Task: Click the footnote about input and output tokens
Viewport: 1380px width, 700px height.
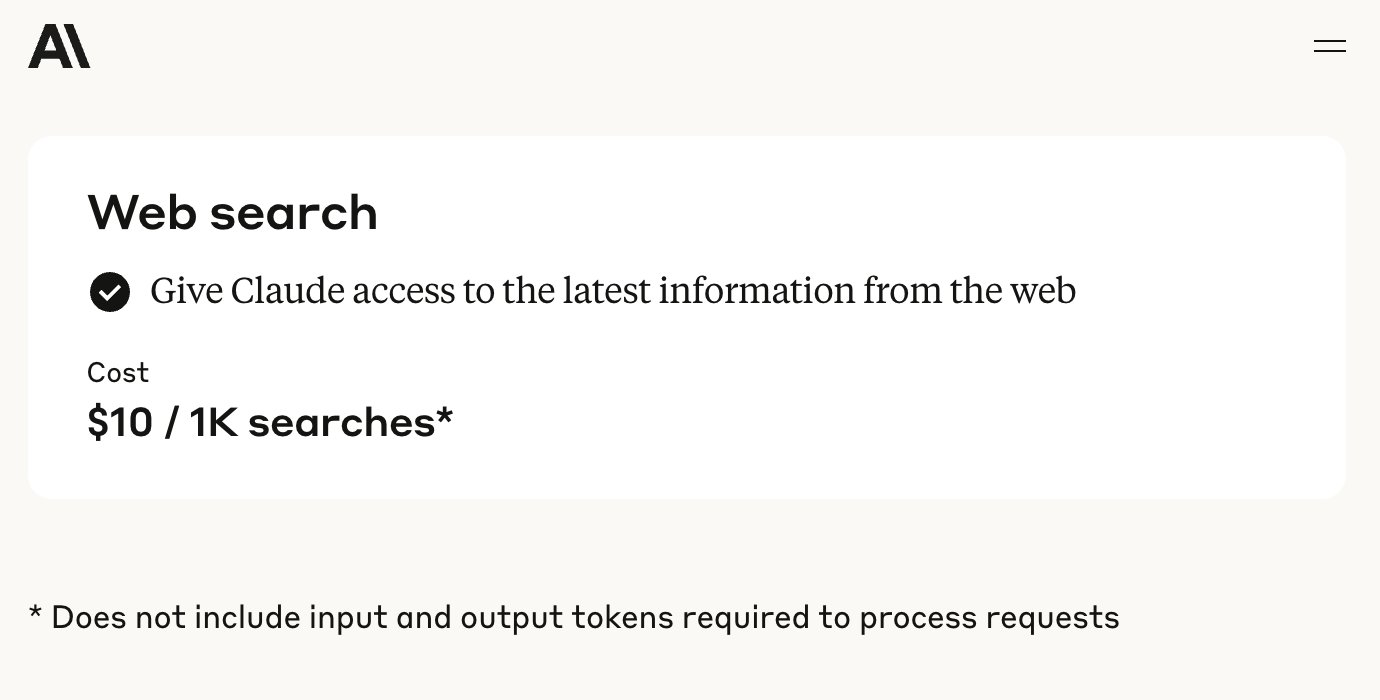Action: point(574,617)
